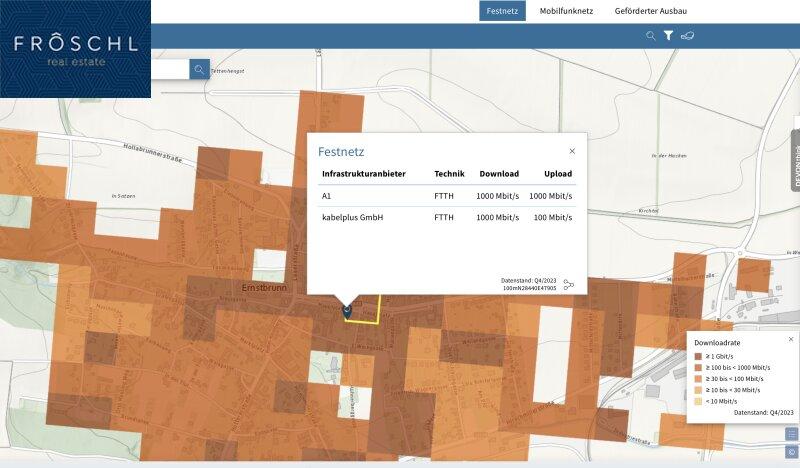Click the blue address search button
This screenshot has height=468, width=800.
[199, 70]
